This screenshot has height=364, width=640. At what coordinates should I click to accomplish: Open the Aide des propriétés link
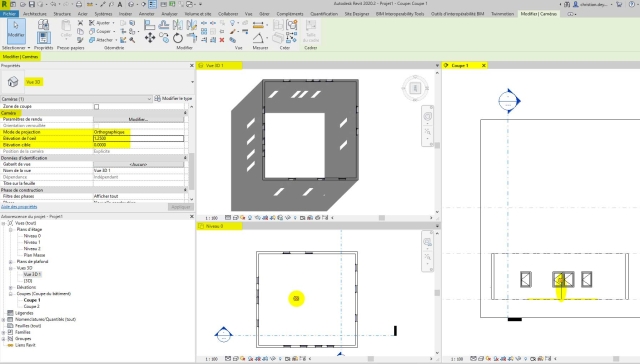[x=19, y=207]
